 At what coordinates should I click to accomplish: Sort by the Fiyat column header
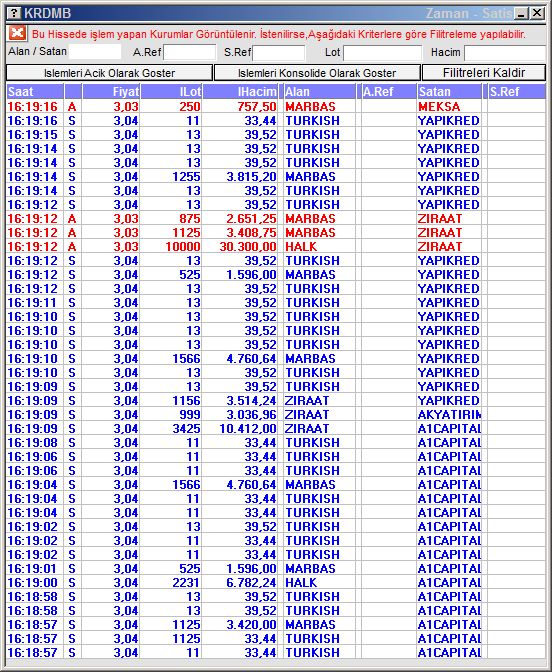[x=111, y=91]
